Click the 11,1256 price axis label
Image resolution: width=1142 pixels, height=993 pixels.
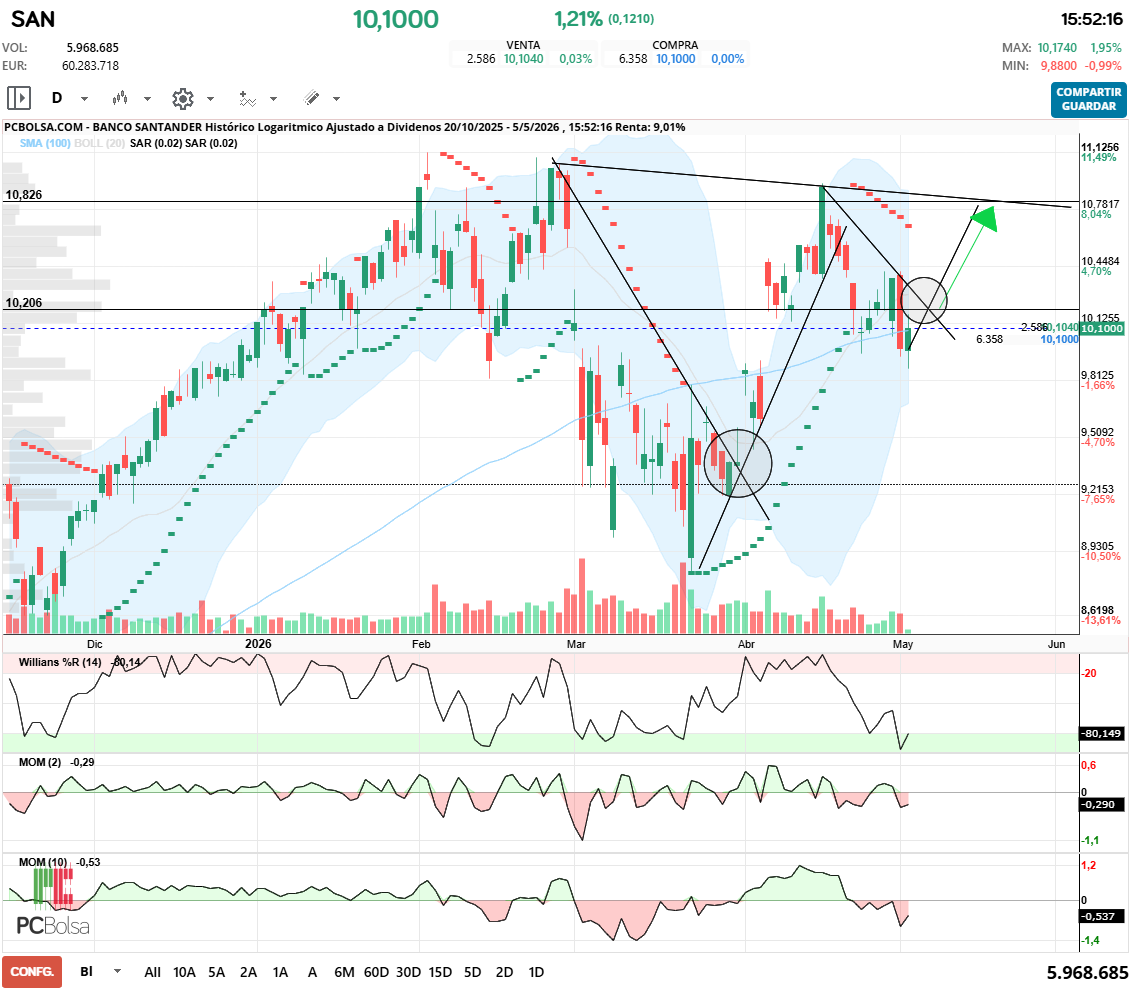pos(1100,147)
